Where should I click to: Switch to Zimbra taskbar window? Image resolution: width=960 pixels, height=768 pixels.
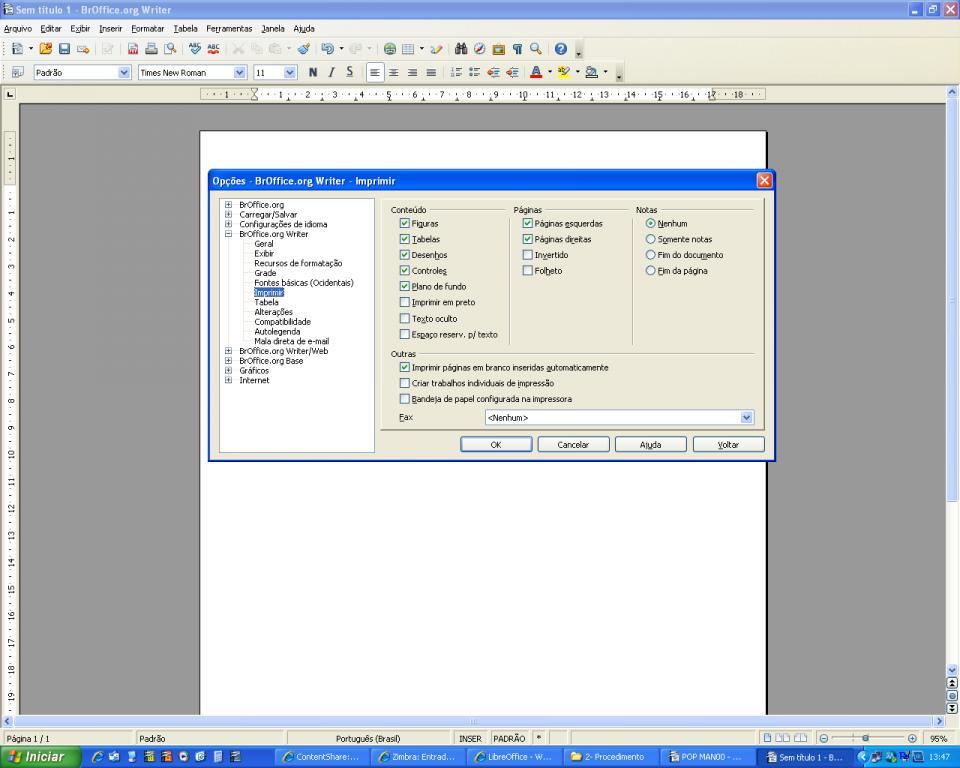pyautogui.click(x=417, y=757)
